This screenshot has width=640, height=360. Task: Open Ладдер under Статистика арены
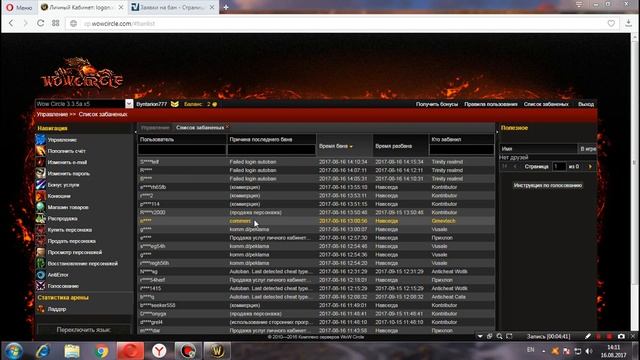coord(57,309)
